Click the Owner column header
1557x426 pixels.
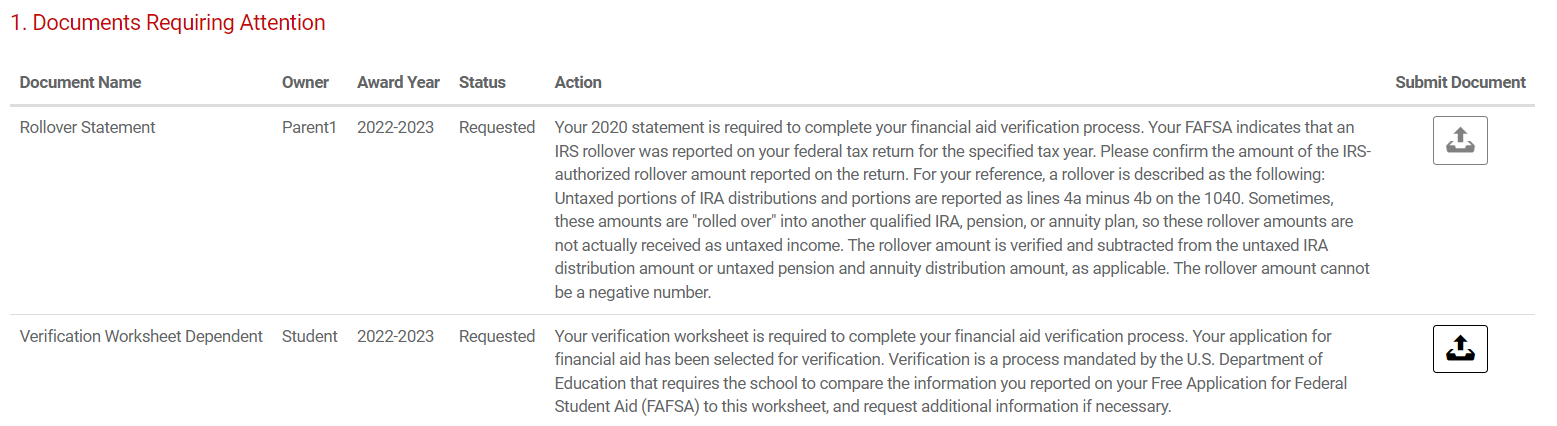[x=305, y=82]
